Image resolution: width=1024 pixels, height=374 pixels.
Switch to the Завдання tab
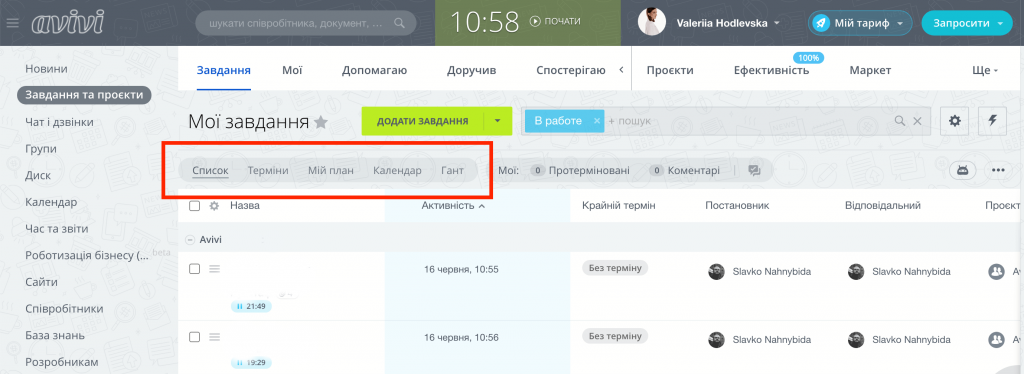pyautogui.click(x=224, y=70)
